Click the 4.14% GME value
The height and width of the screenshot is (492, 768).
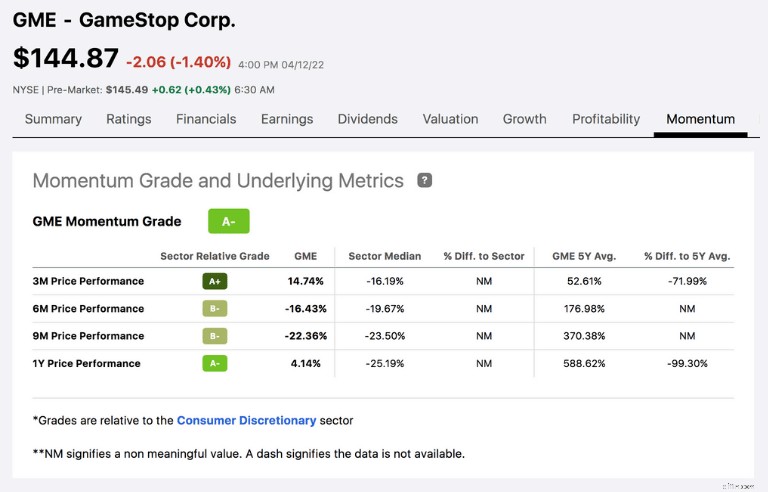coord(306,364)
